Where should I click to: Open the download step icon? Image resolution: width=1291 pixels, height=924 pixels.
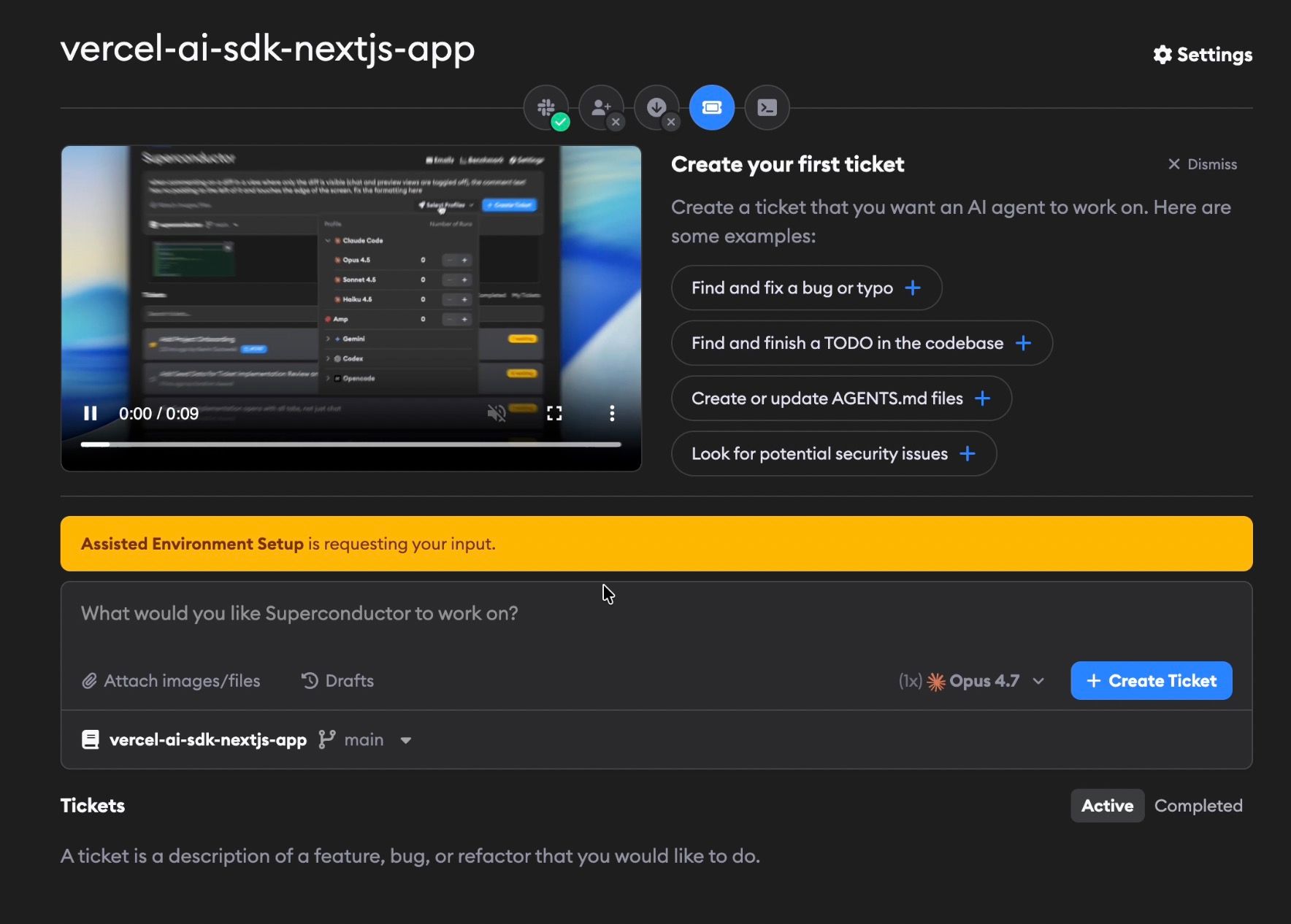click(x=656, y=108)
